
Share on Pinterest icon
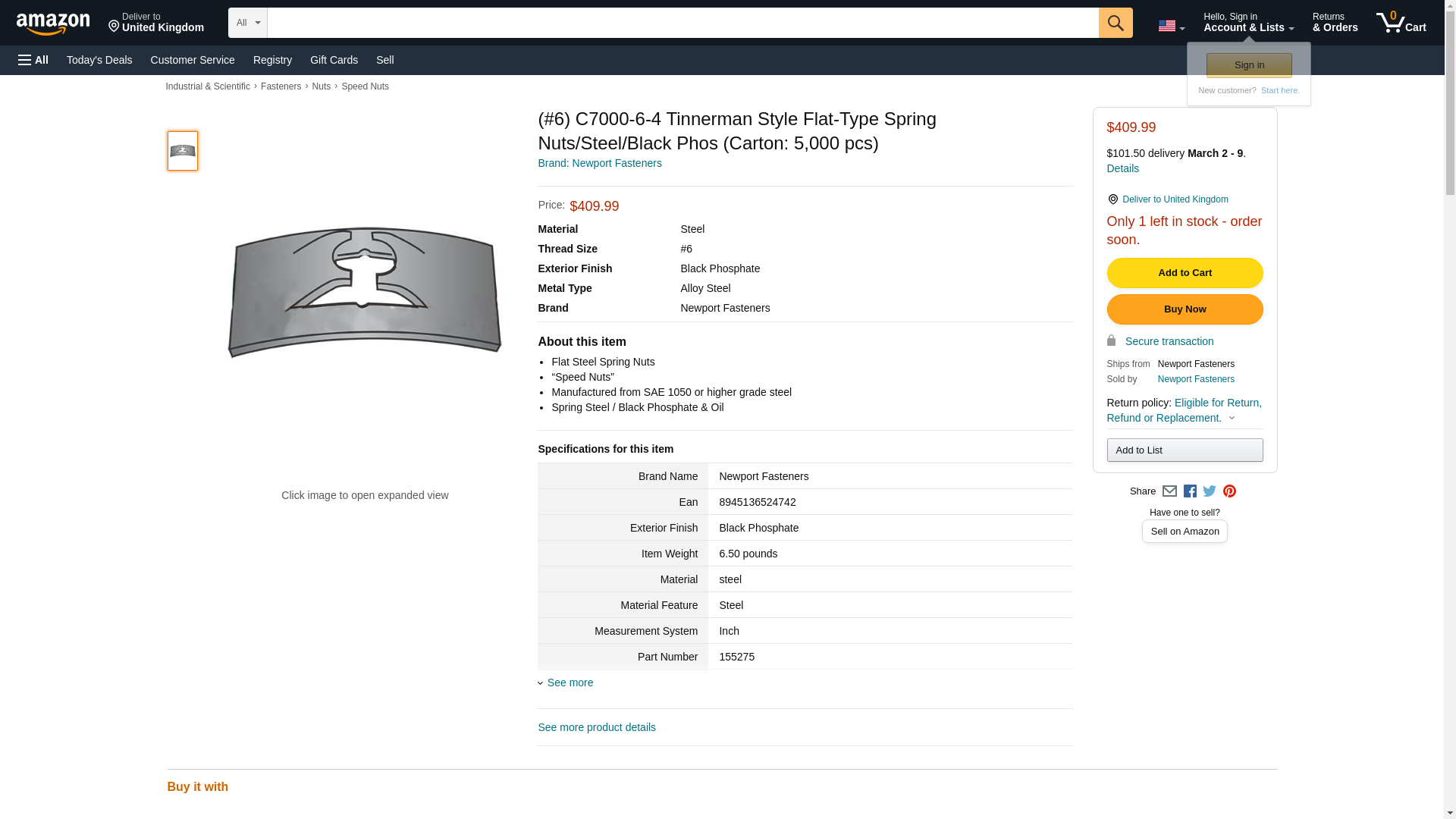click(1229, 491)
